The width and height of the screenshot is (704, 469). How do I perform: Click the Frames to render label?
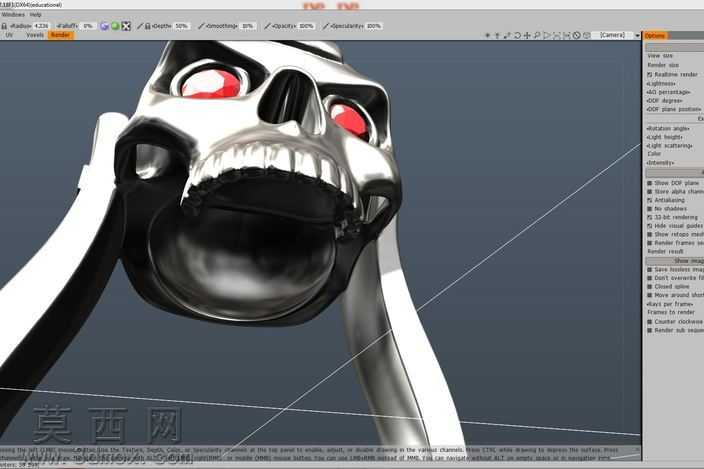(671, 312)
